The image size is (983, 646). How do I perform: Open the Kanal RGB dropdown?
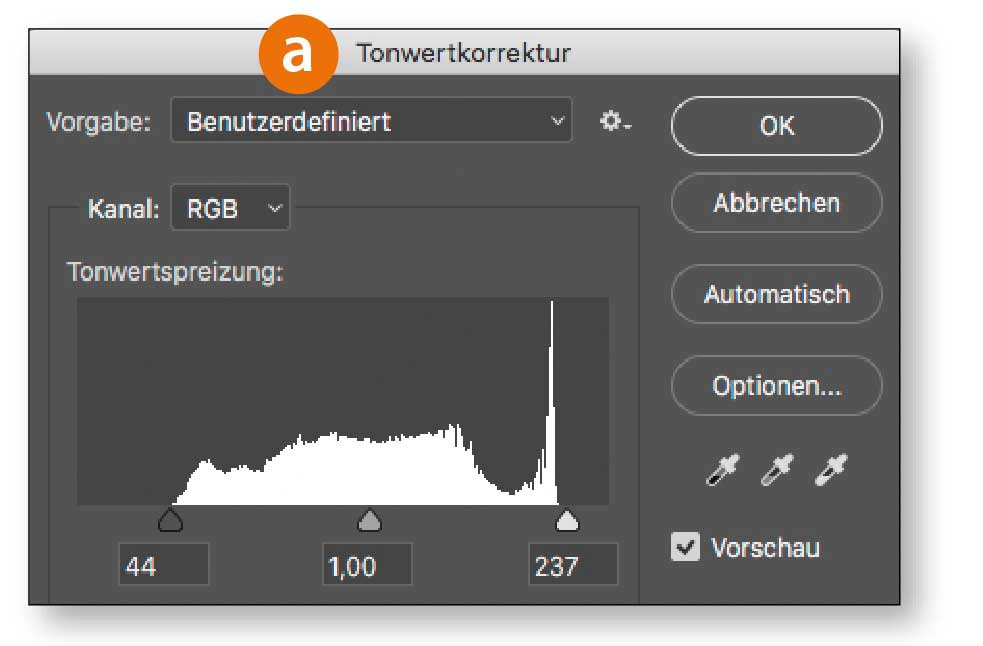(230, 209)
